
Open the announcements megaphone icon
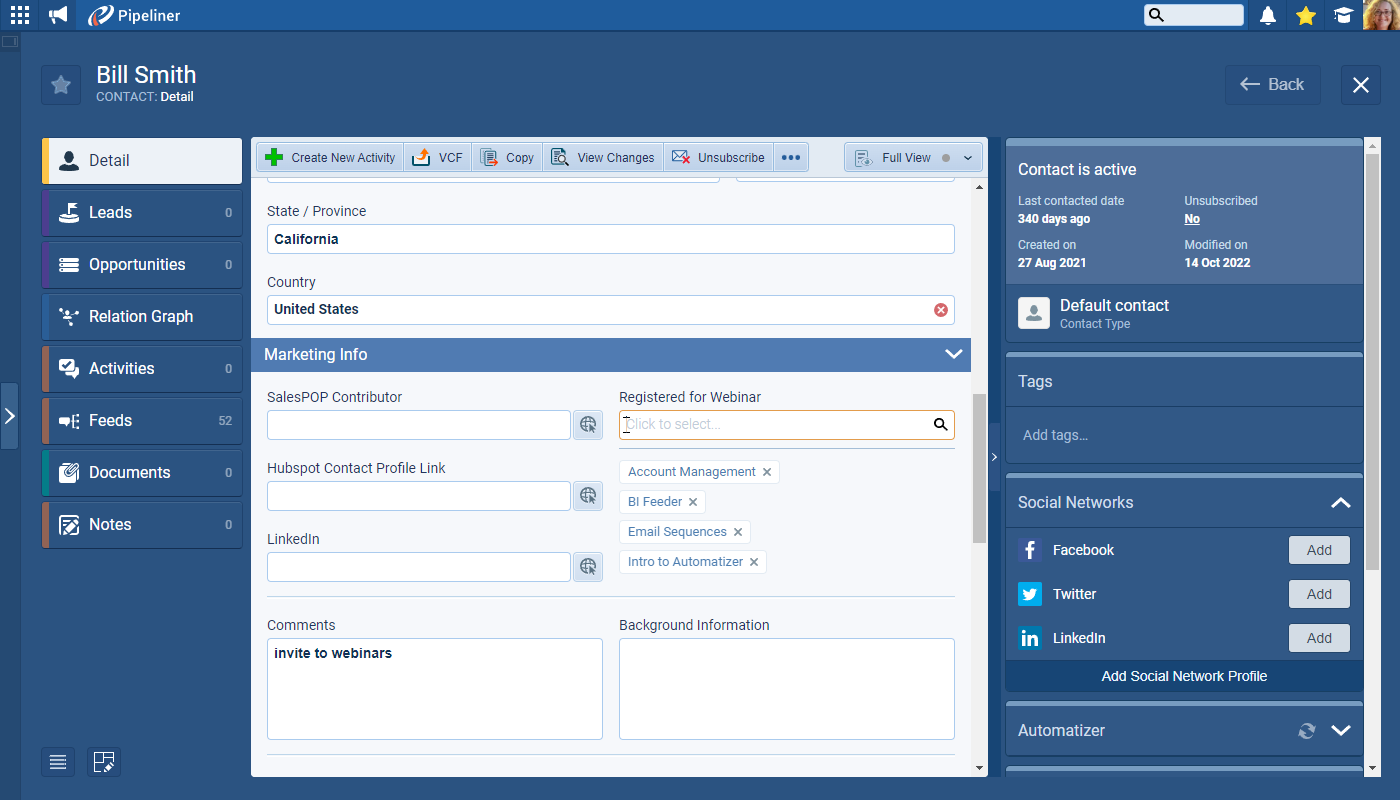pyautogui.click(x=58, y=15)
